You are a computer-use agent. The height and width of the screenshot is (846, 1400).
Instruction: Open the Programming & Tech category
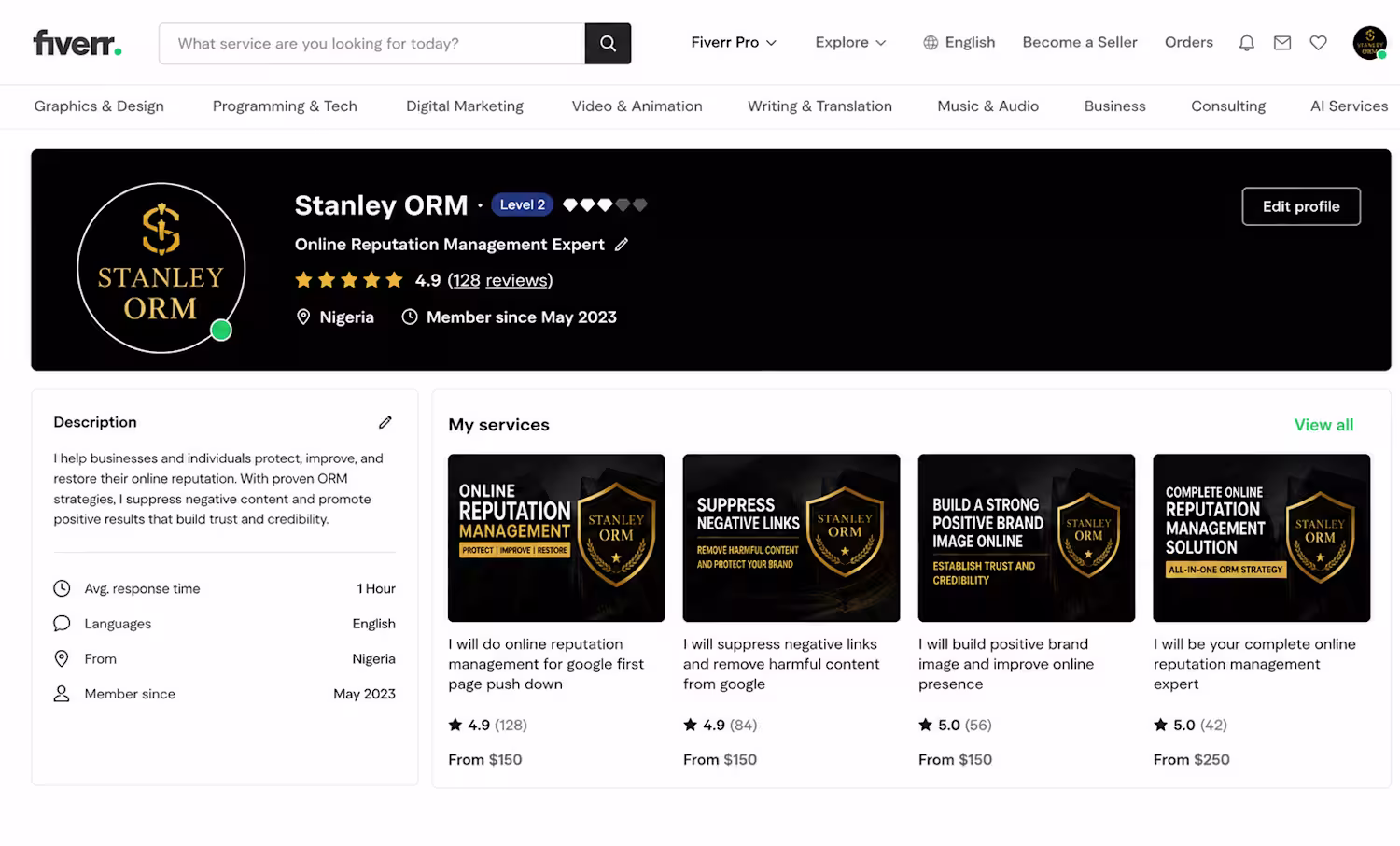[285, 106]
